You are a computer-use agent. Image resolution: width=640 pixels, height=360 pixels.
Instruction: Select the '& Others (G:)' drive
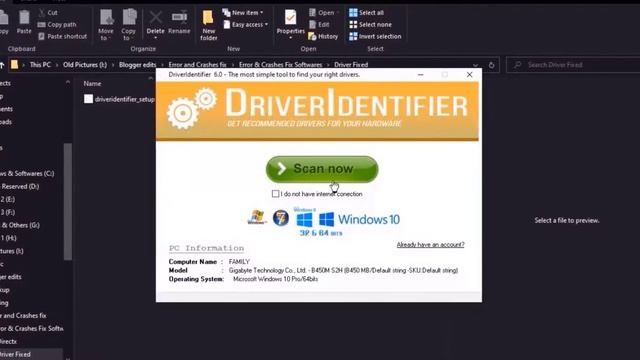(x=20, y=225)
